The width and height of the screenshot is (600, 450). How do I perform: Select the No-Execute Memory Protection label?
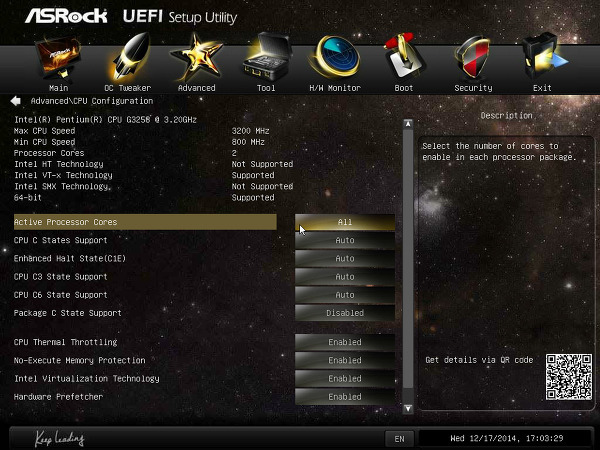point(80,360)
